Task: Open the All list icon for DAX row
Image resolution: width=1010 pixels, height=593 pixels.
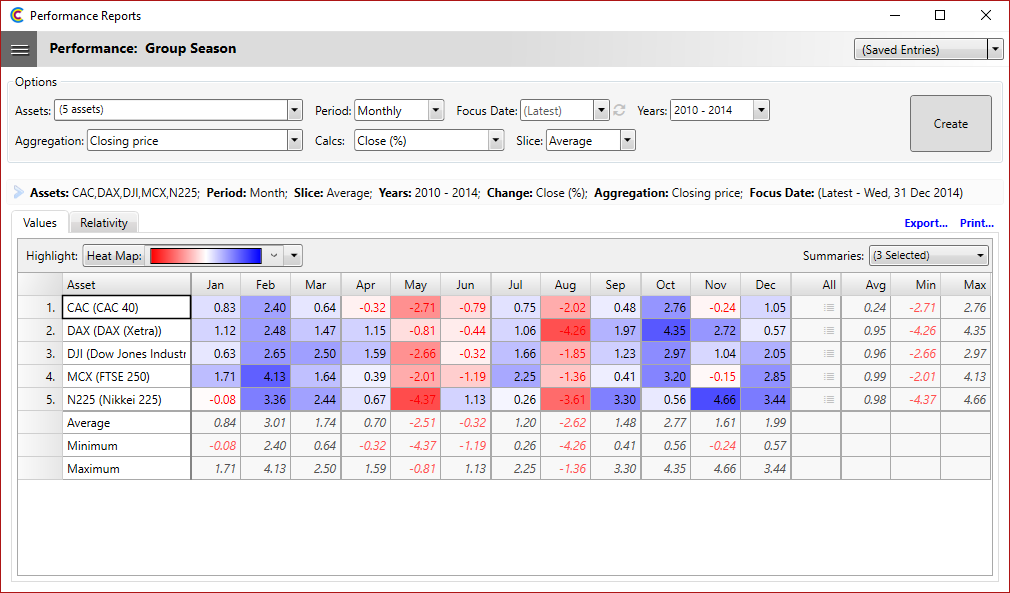Action: coord(828,331)
